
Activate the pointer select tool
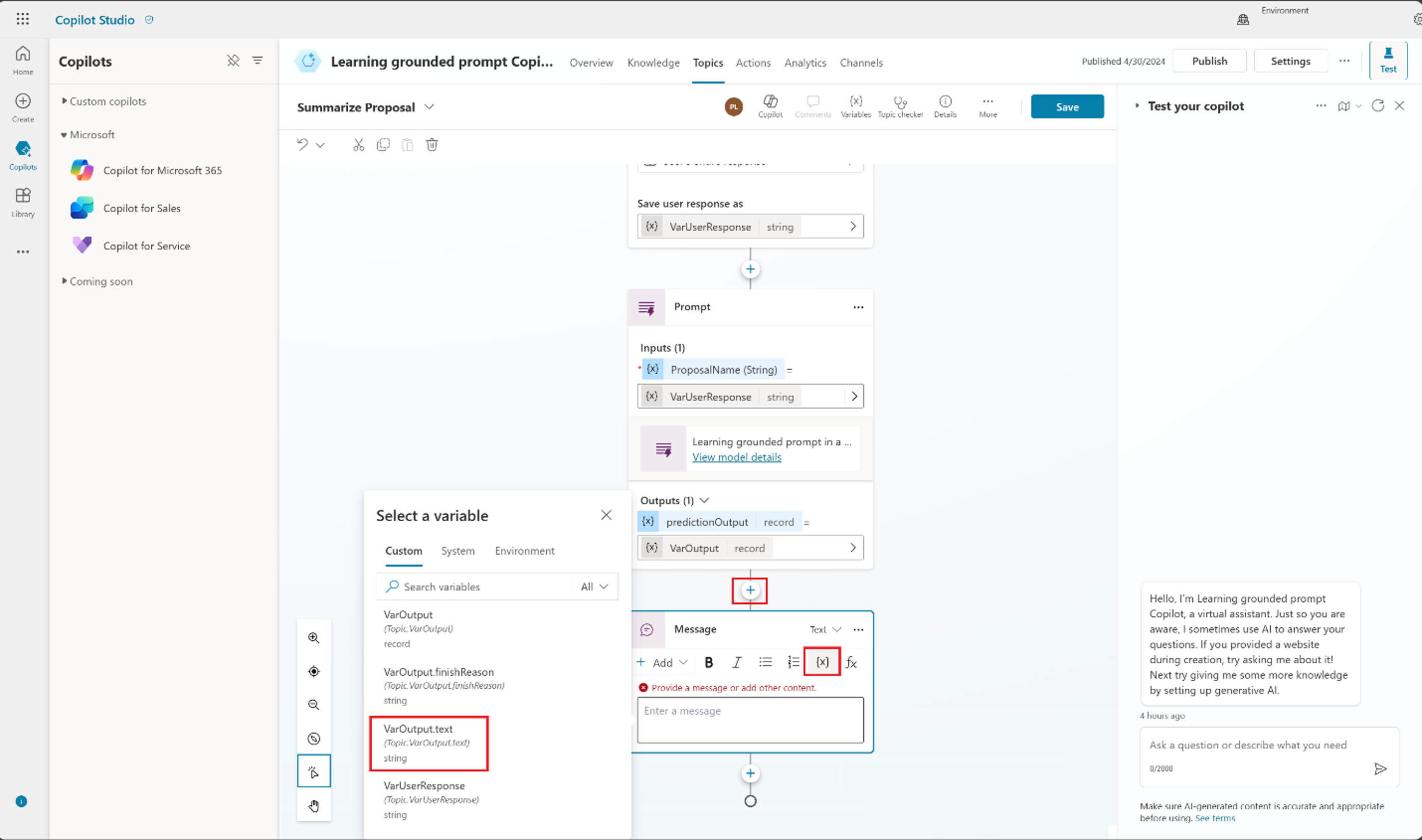314,771
